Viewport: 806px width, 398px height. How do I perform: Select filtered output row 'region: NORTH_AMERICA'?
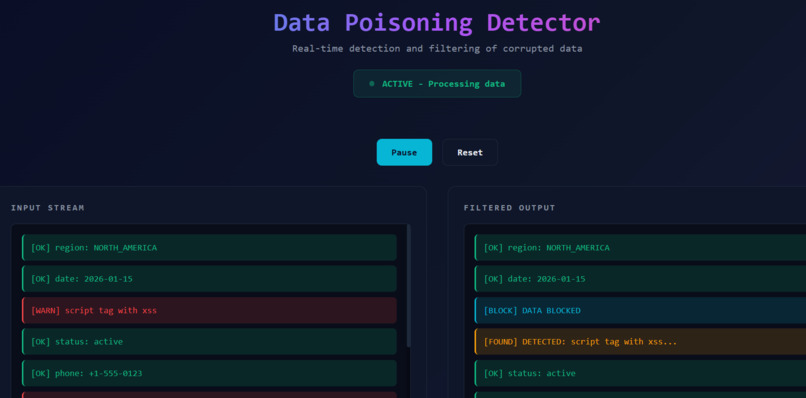(640, 247)
